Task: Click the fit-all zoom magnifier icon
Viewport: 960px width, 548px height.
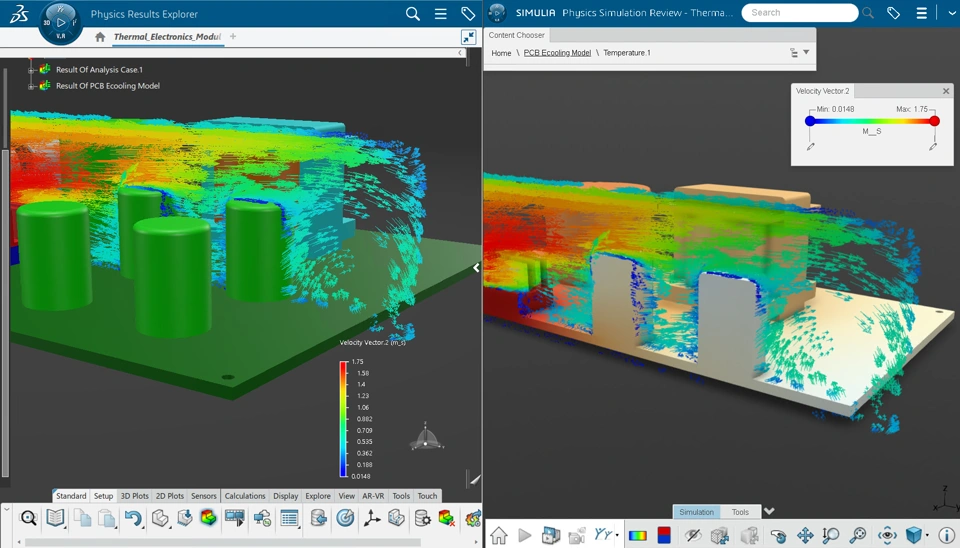Action: [x=858, y=535]
